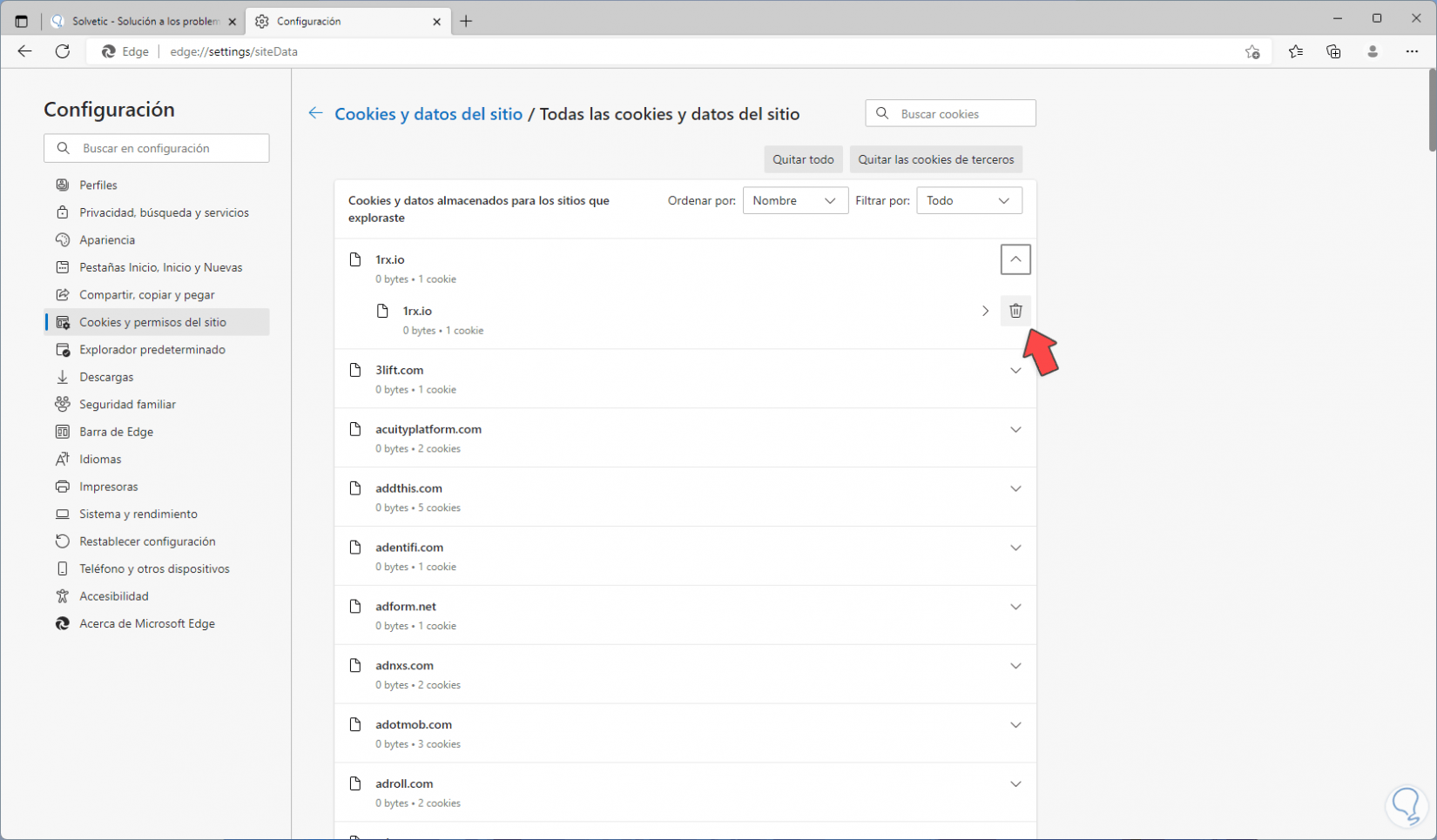1437x840 pixels.
Task: Delete the 1rx.io cookie with trash icon
Action: (1015, 311)
